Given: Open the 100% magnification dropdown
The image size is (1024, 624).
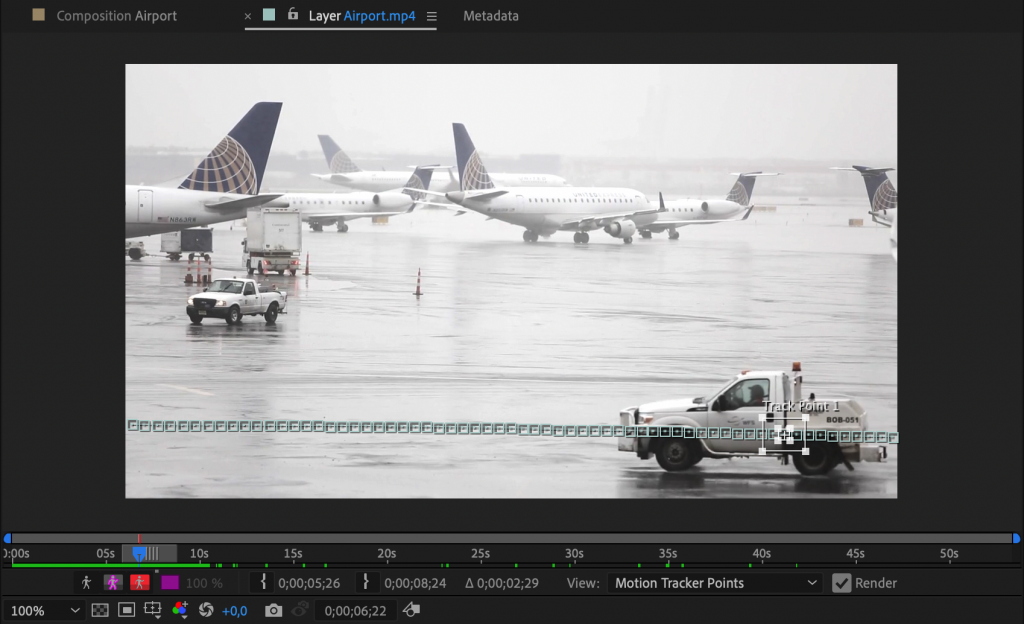Looking at the screenshot, I should [45, 610].
